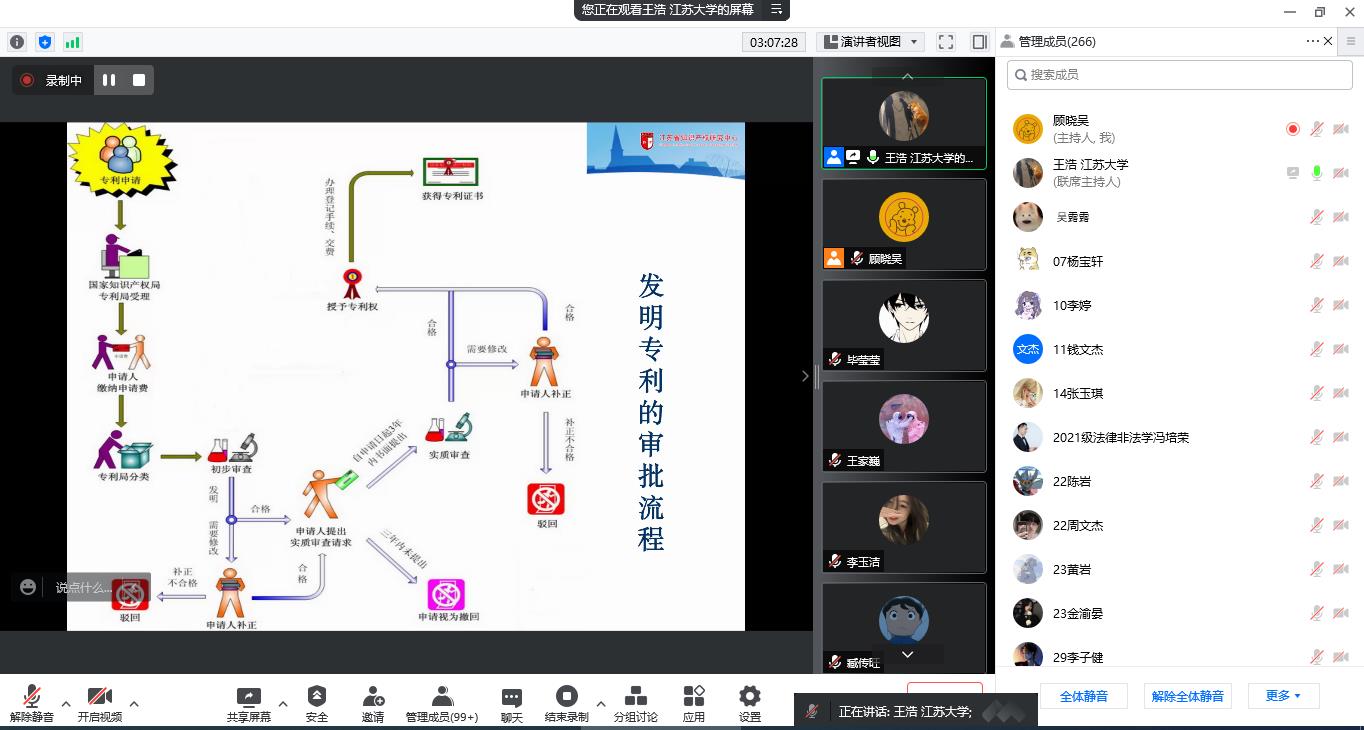1364x730 pixels.
Task: Open the Apps (应用) icon
Action: point(694,697)
